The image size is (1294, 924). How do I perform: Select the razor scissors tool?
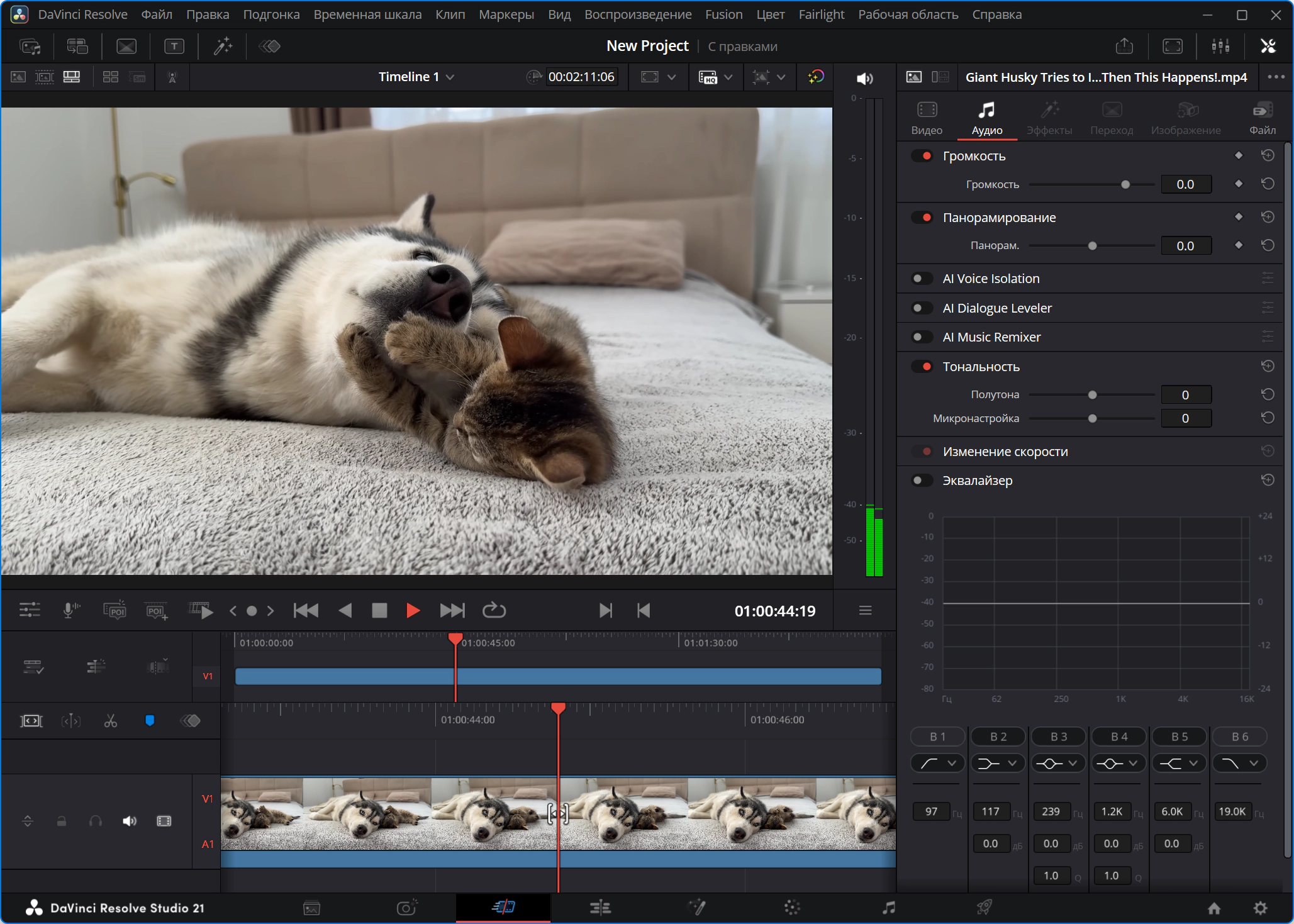coord(111,721)
